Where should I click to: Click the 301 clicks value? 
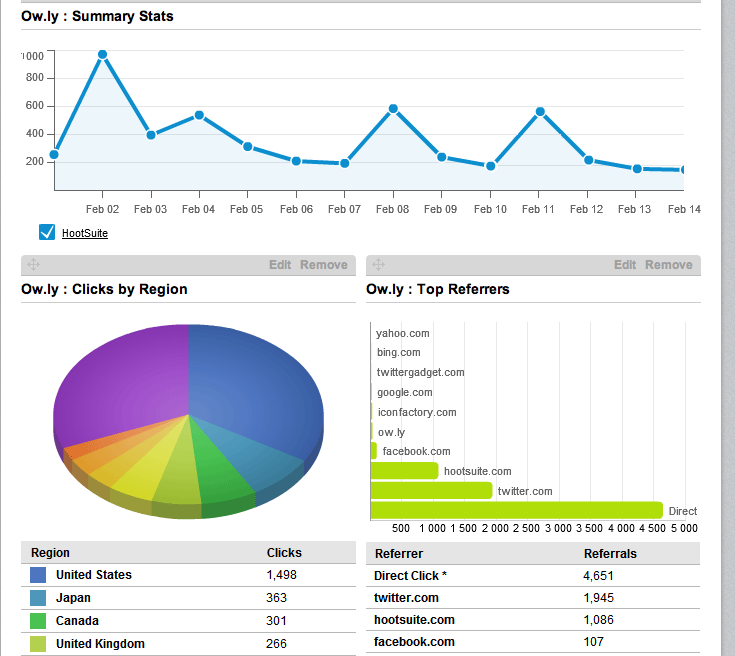pos(276,621)
